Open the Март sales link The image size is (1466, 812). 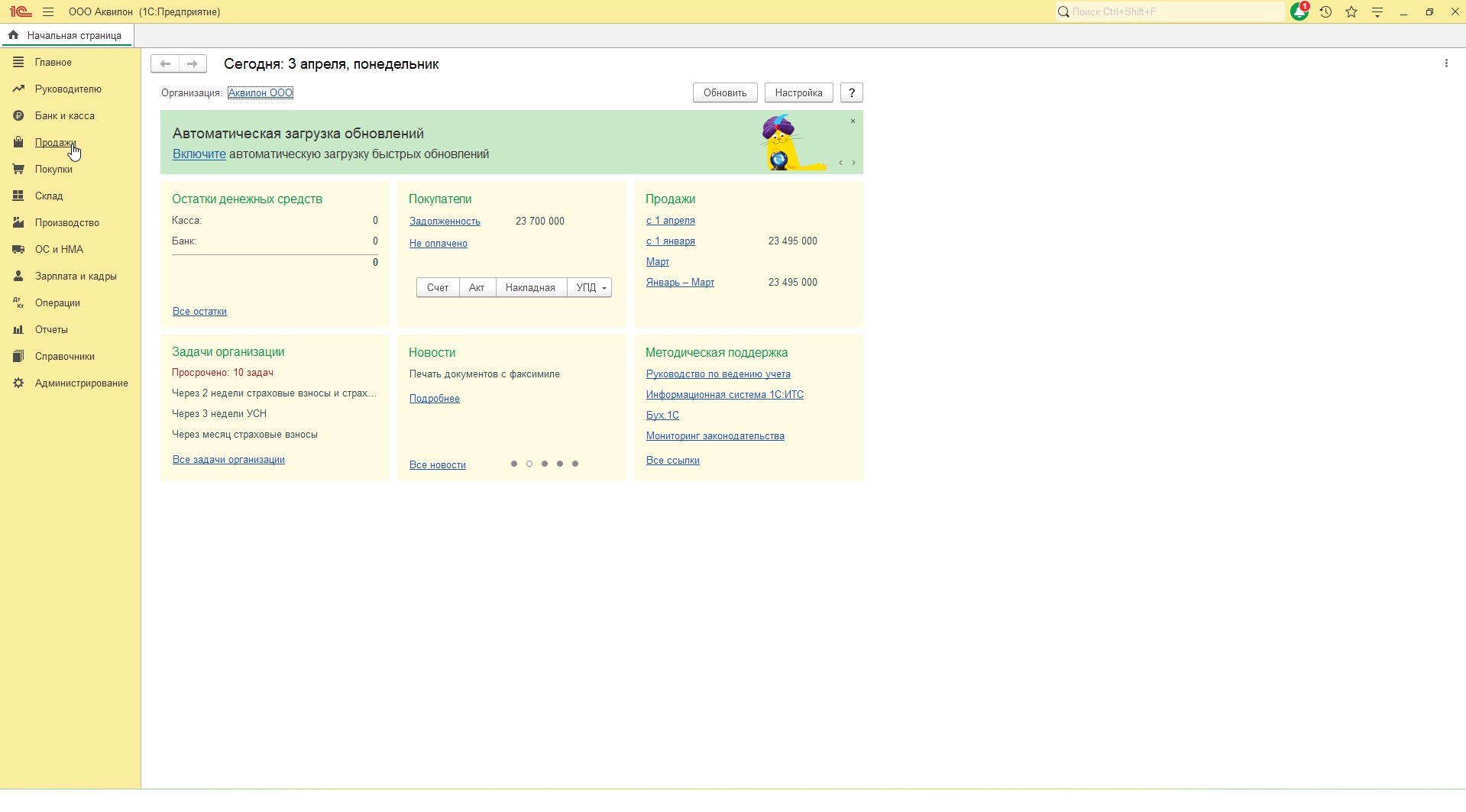[x=658, y=261]
